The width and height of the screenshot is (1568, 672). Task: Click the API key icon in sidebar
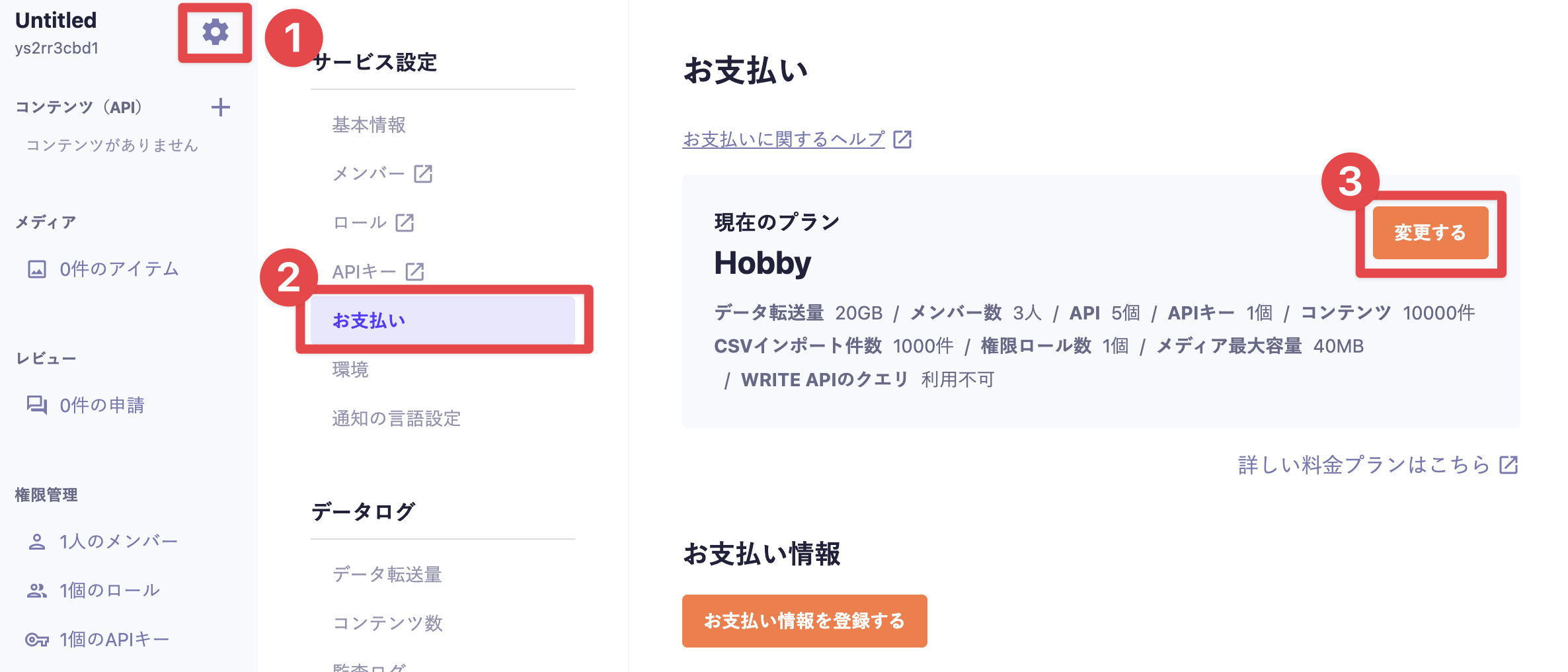click(x=37, y=640)
